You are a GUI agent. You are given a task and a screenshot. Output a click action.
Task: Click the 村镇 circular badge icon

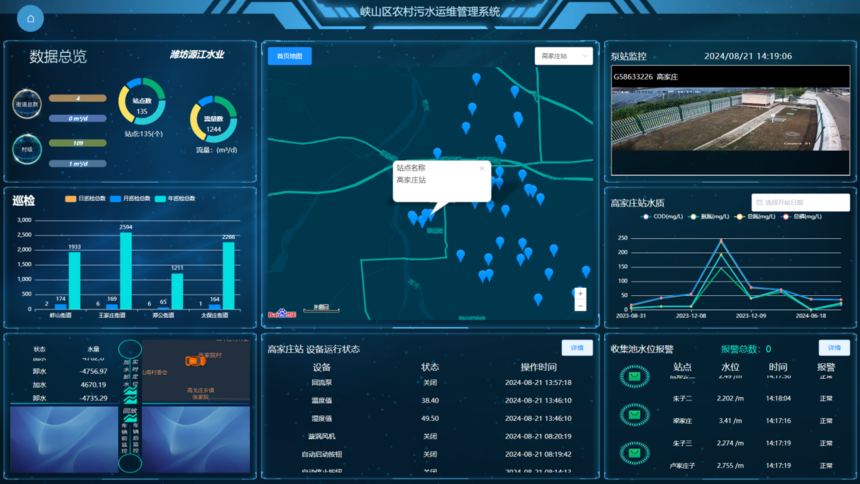(27, 149)
